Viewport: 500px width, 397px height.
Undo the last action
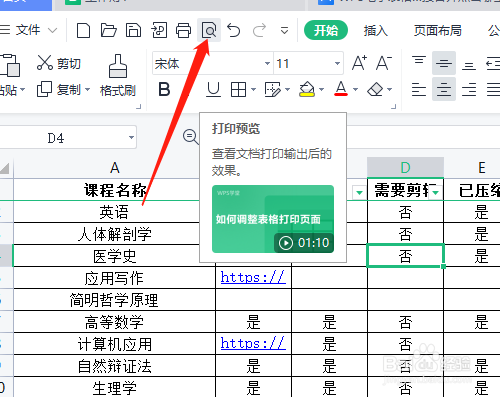pyautogui.click(x=234, y=30)
